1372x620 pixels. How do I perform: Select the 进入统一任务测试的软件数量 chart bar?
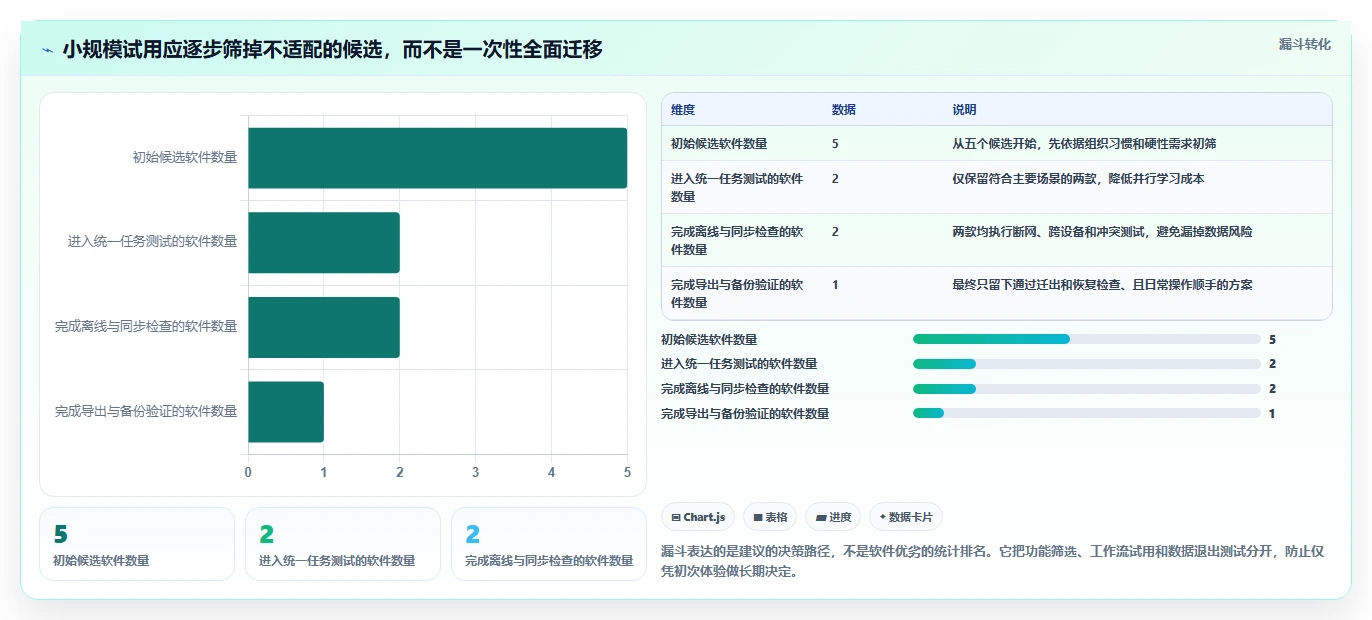[324, 242]
